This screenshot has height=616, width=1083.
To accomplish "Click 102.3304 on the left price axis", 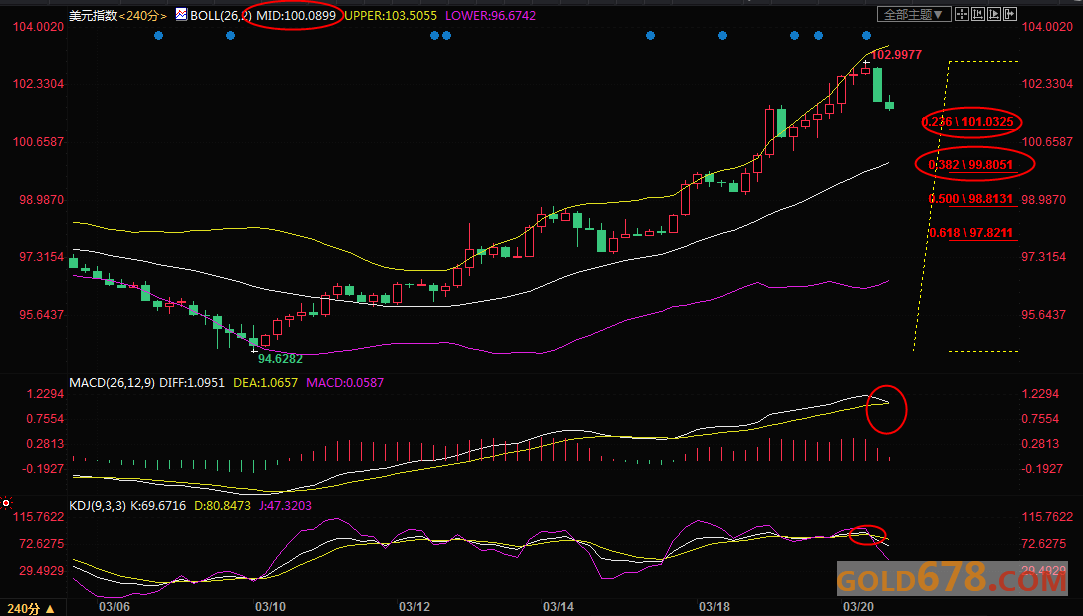I will pyautogui.click(x=39, y=84).
